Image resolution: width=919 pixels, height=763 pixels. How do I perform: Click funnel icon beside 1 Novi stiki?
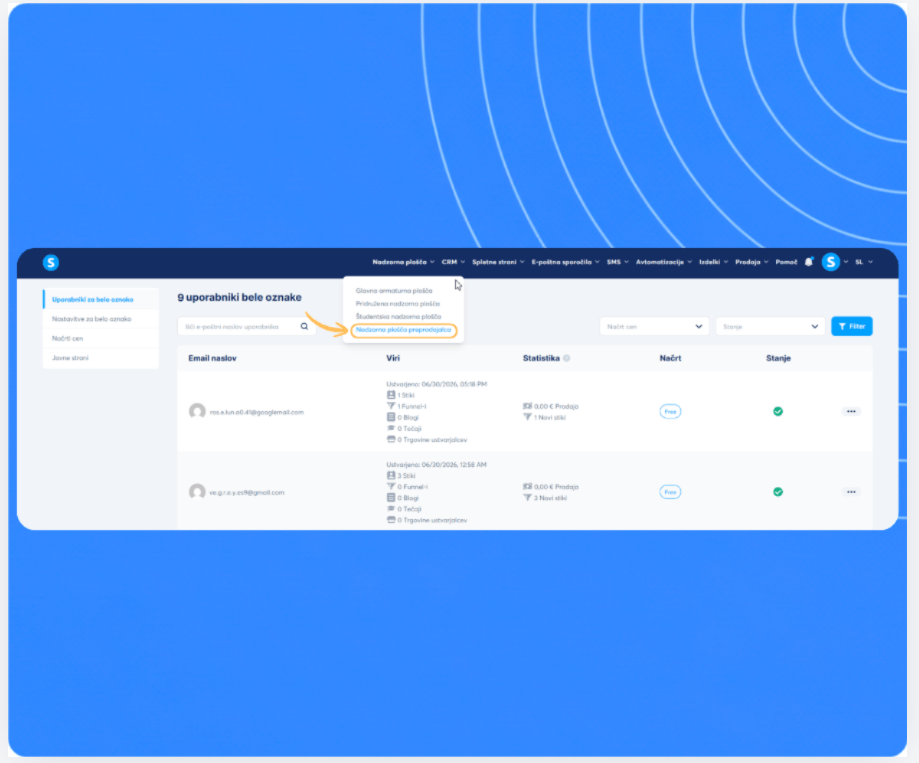pos(527,417)
